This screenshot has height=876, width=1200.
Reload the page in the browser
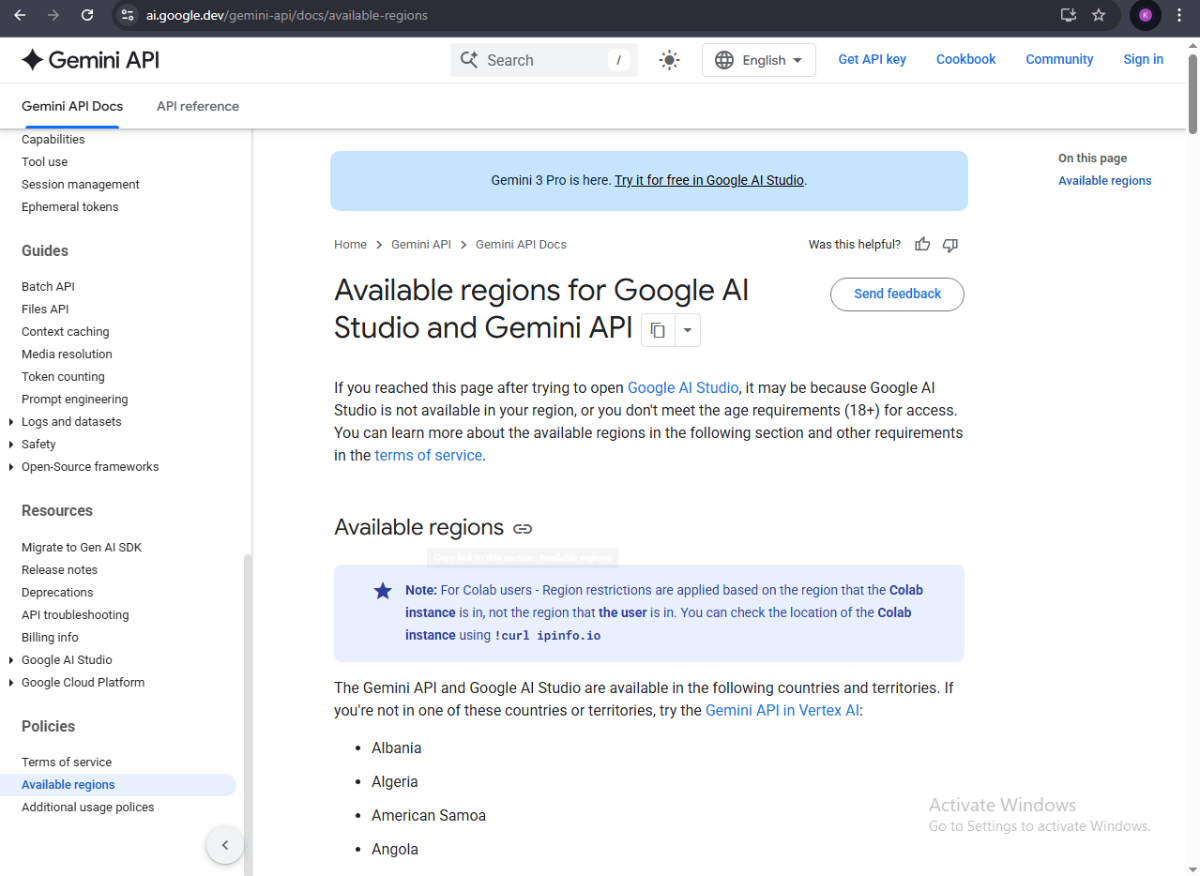(x=87, y=15)
